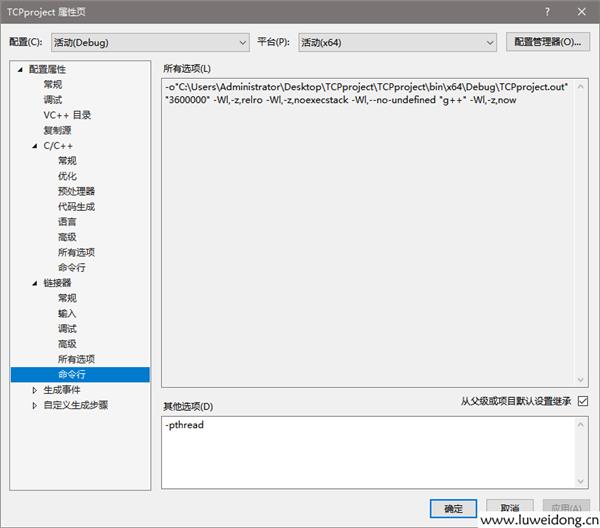600x528 pixels.
Task: Click the 取消 button
Action: (x=509, y=507)
